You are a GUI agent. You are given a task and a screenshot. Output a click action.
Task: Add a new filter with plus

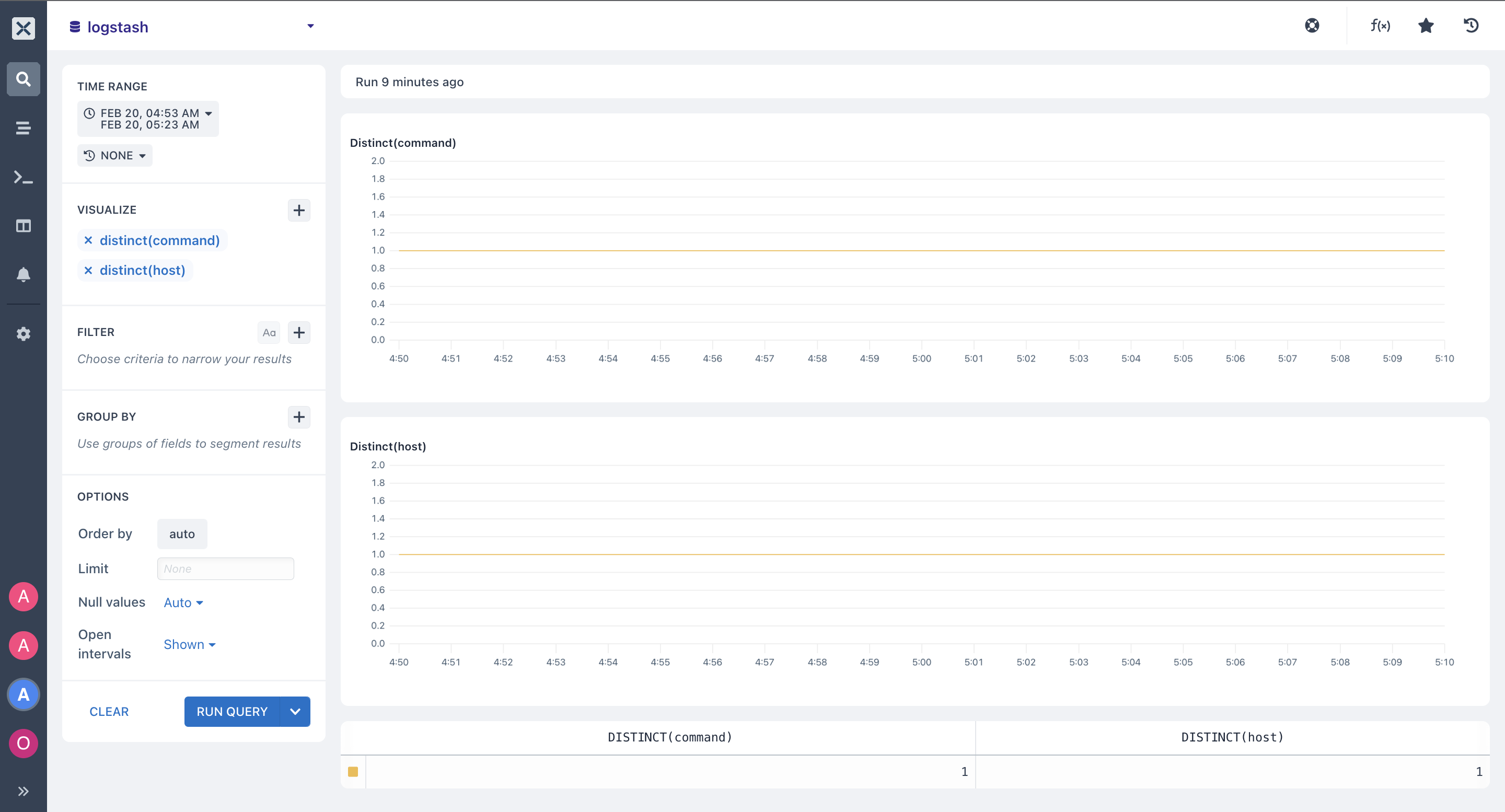[299, 332]
